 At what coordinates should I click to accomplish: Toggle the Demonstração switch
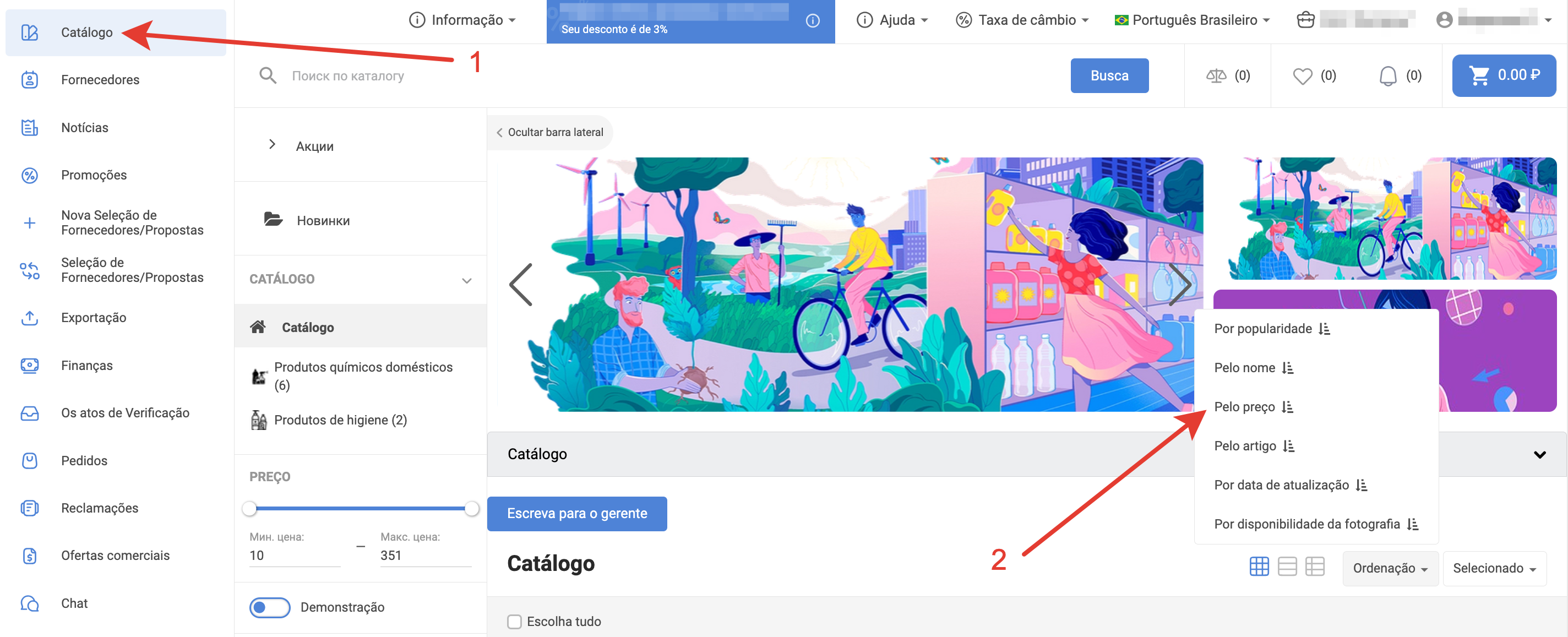click(270, 607)
